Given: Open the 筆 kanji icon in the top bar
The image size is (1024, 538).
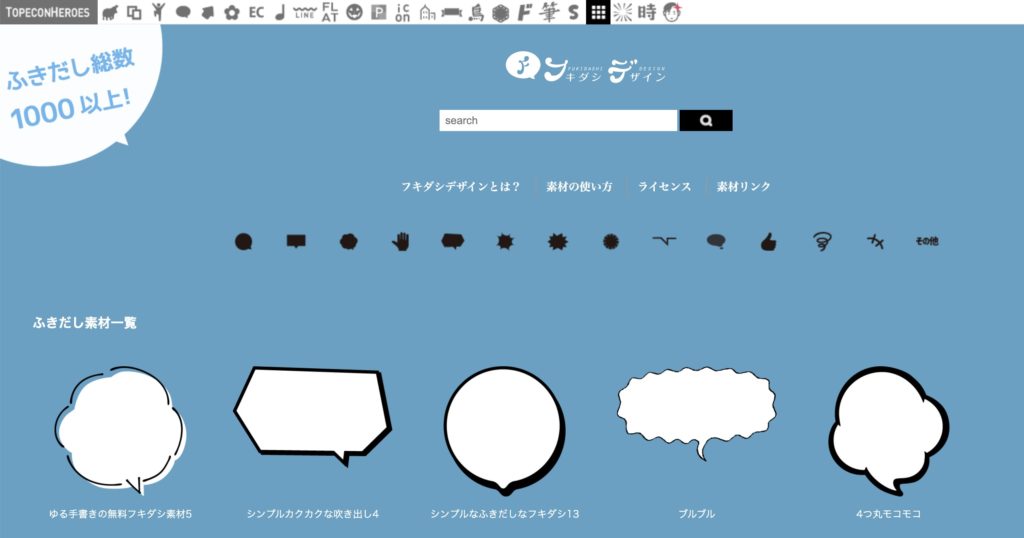Looking at the screenshot, I should (x=549, y=12).
